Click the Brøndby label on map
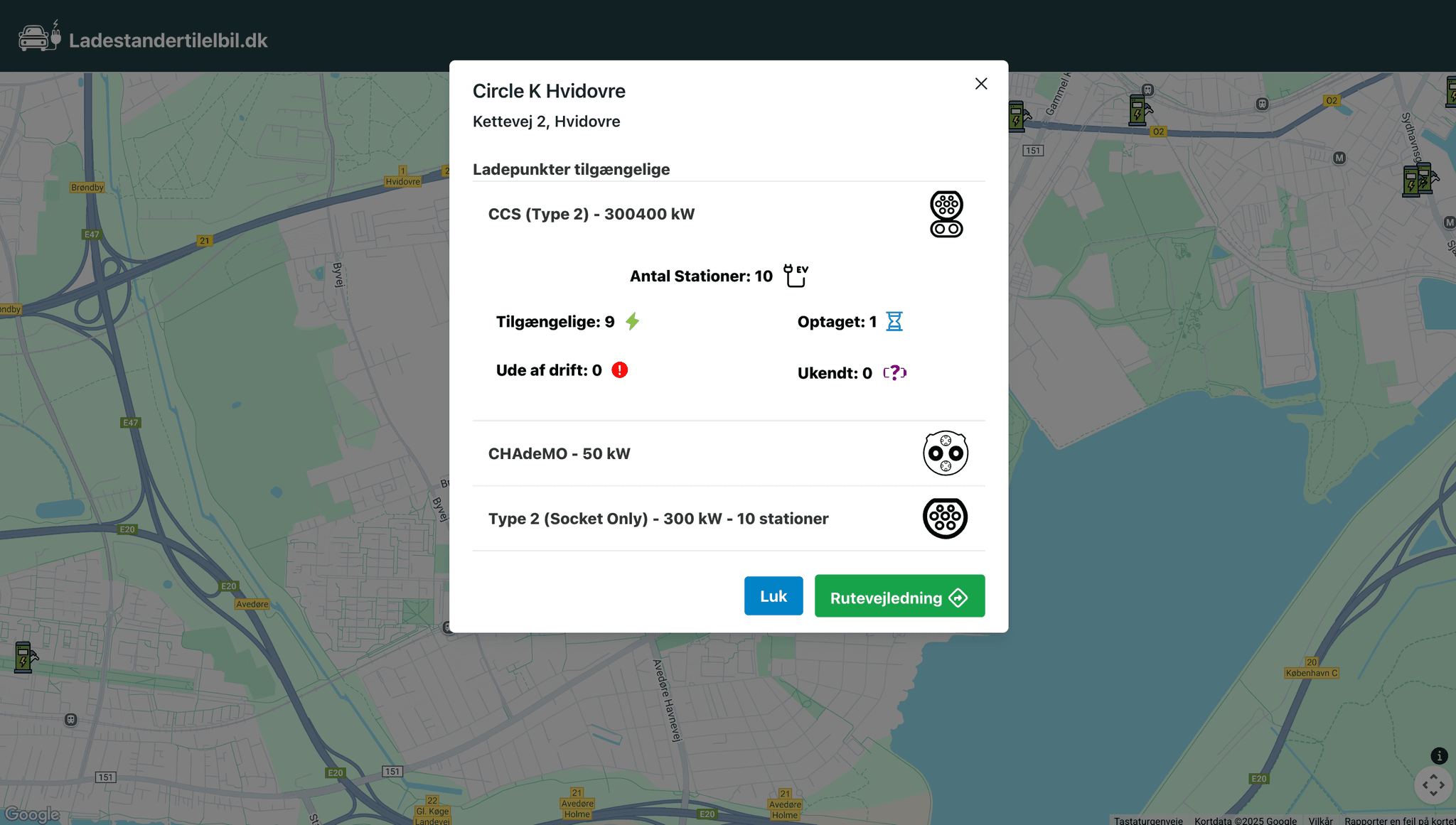The height and width of the screenshot is (825, 1456). 87,188
